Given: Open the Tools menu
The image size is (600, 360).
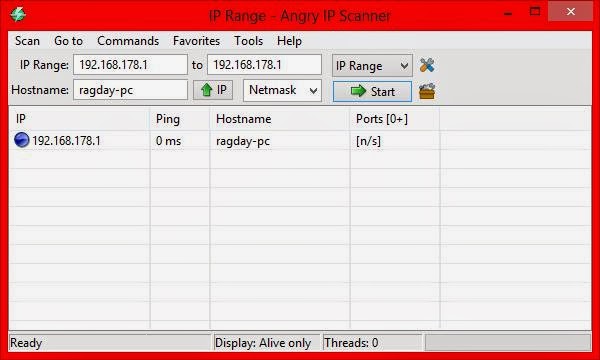Looking at the screenshot, I should (248, 41).
